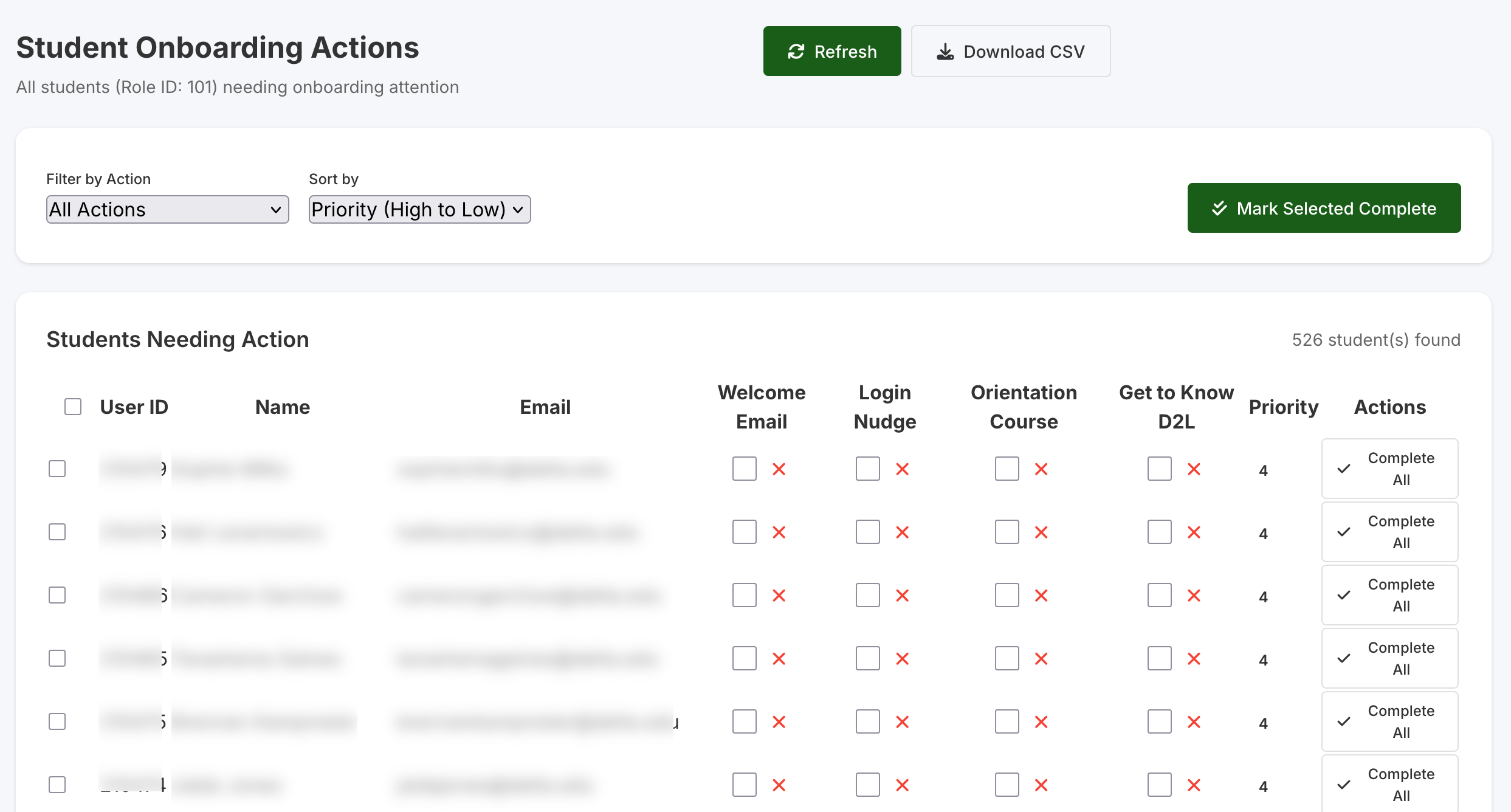Check first student's row selection checkbox
Screen dimensions: 1511x812
point(57,469)
